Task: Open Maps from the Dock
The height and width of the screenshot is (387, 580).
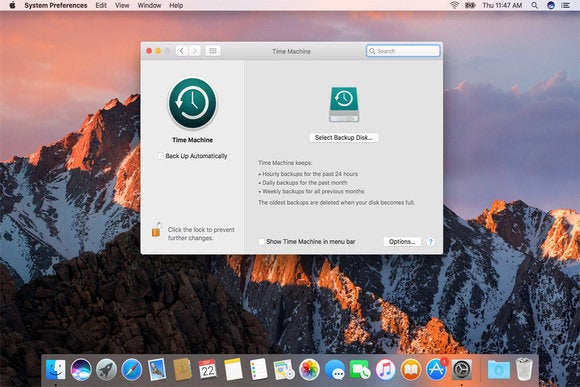Action: (283, 369)
